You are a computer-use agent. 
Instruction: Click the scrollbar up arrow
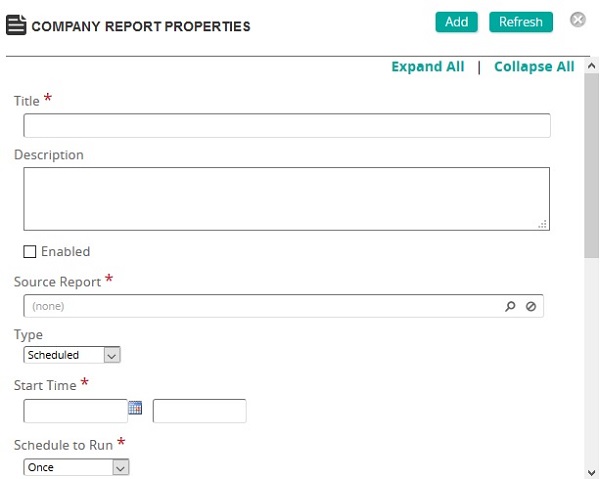[x=591, y=65]
